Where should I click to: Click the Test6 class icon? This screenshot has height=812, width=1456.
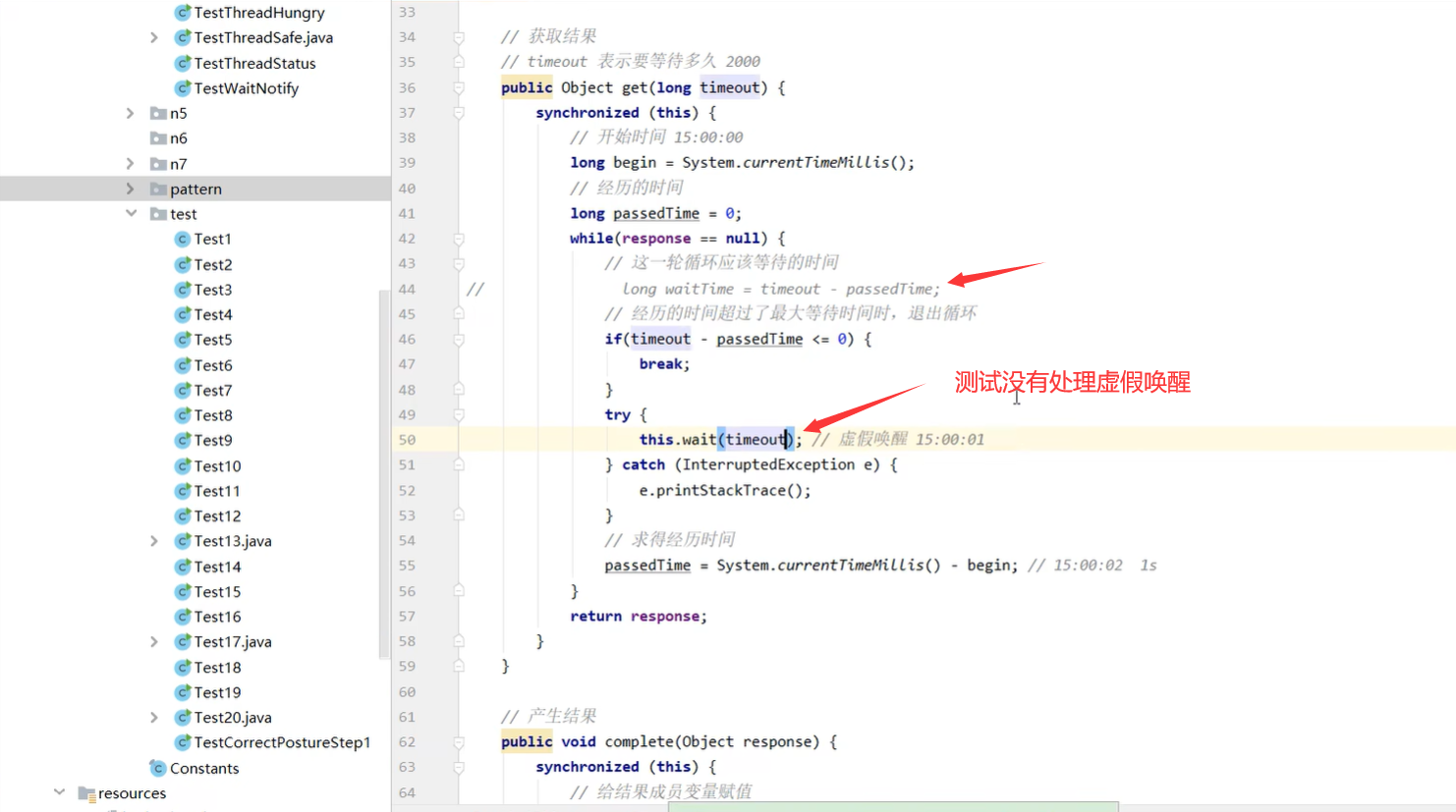183,365
